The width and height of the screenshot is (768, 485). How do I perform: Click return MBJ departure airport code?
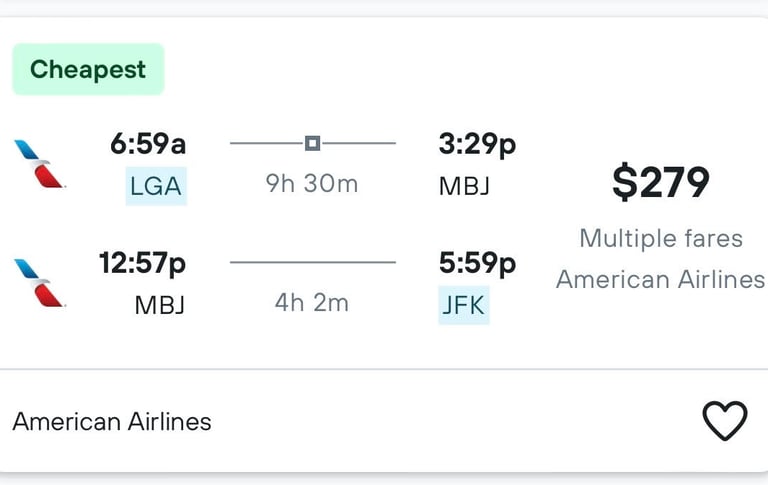pyautogui.click(x=160, y=305)
